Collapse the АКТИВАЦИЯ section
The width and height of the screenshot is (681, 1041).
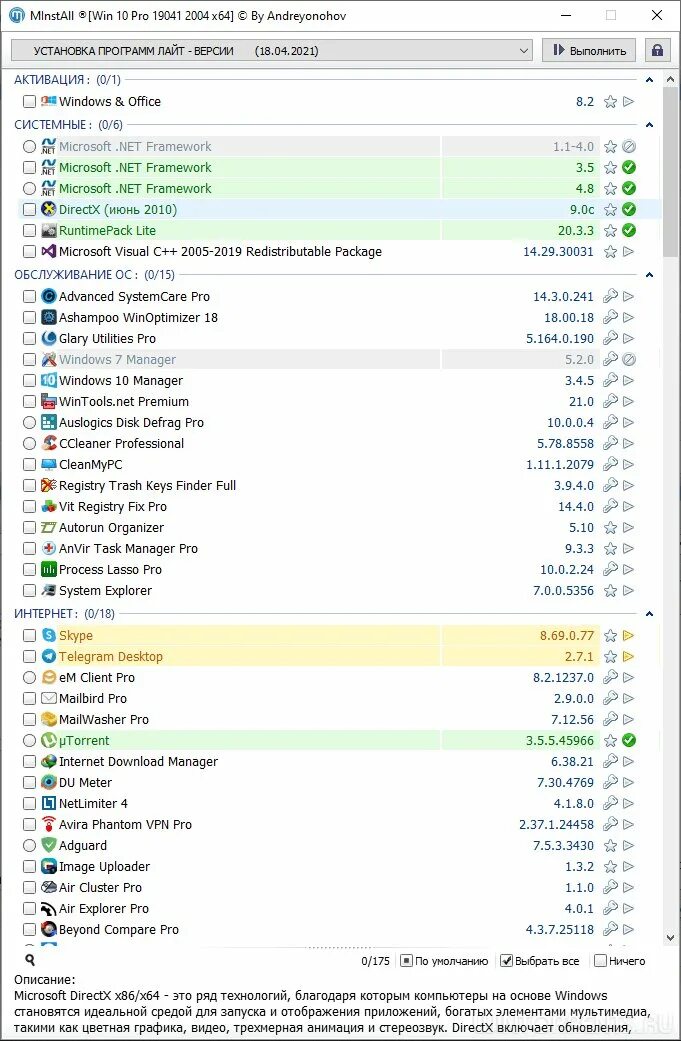pos(649,80)
